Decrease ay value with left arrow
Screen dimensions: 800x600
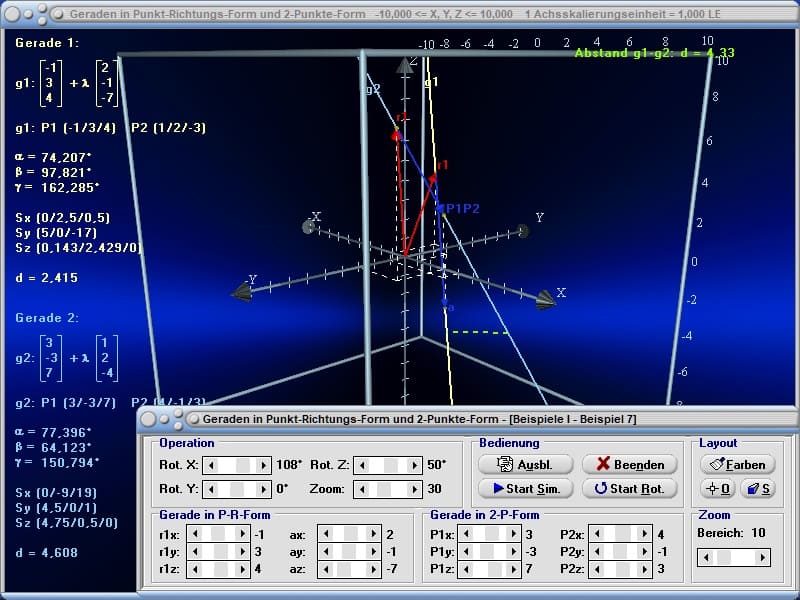(326, 552)
